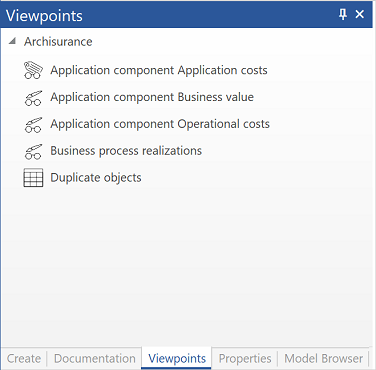Activate the Viewpoints tab
This screenshot has width=376, height=370.
tap(177, 359)
